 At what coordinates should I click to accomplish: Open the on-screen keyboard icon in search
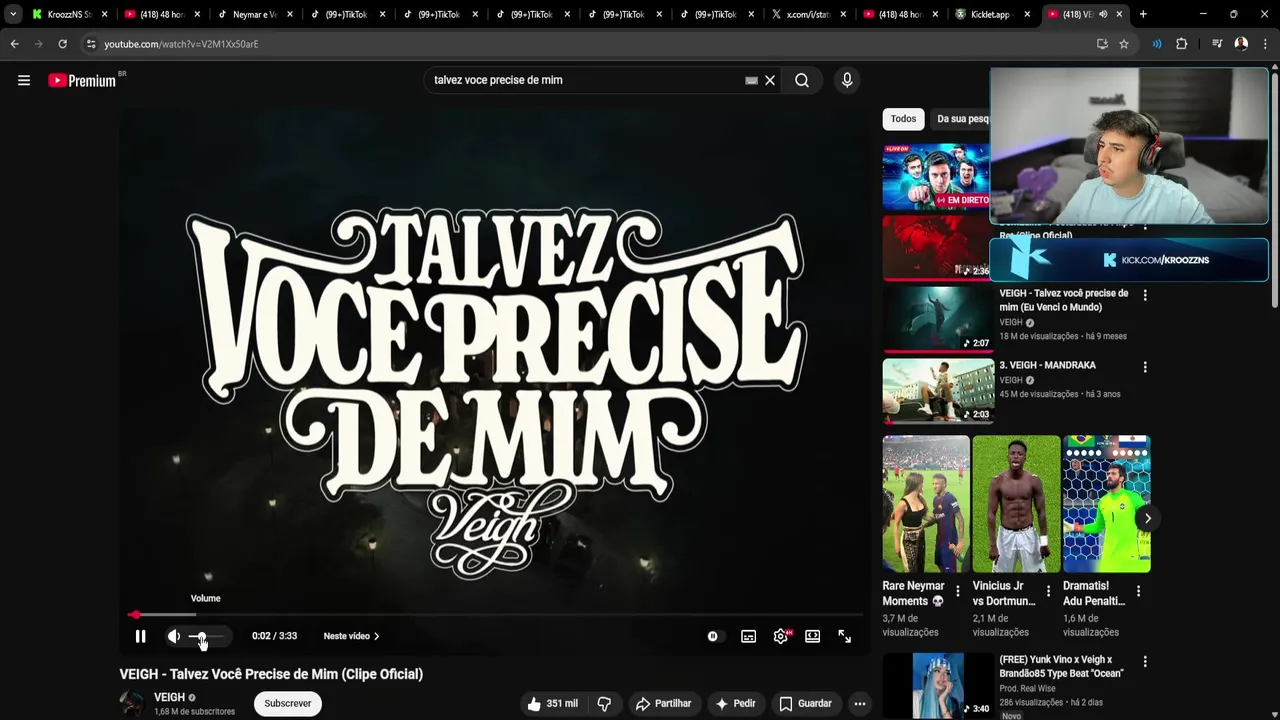[x=751, y=80]
